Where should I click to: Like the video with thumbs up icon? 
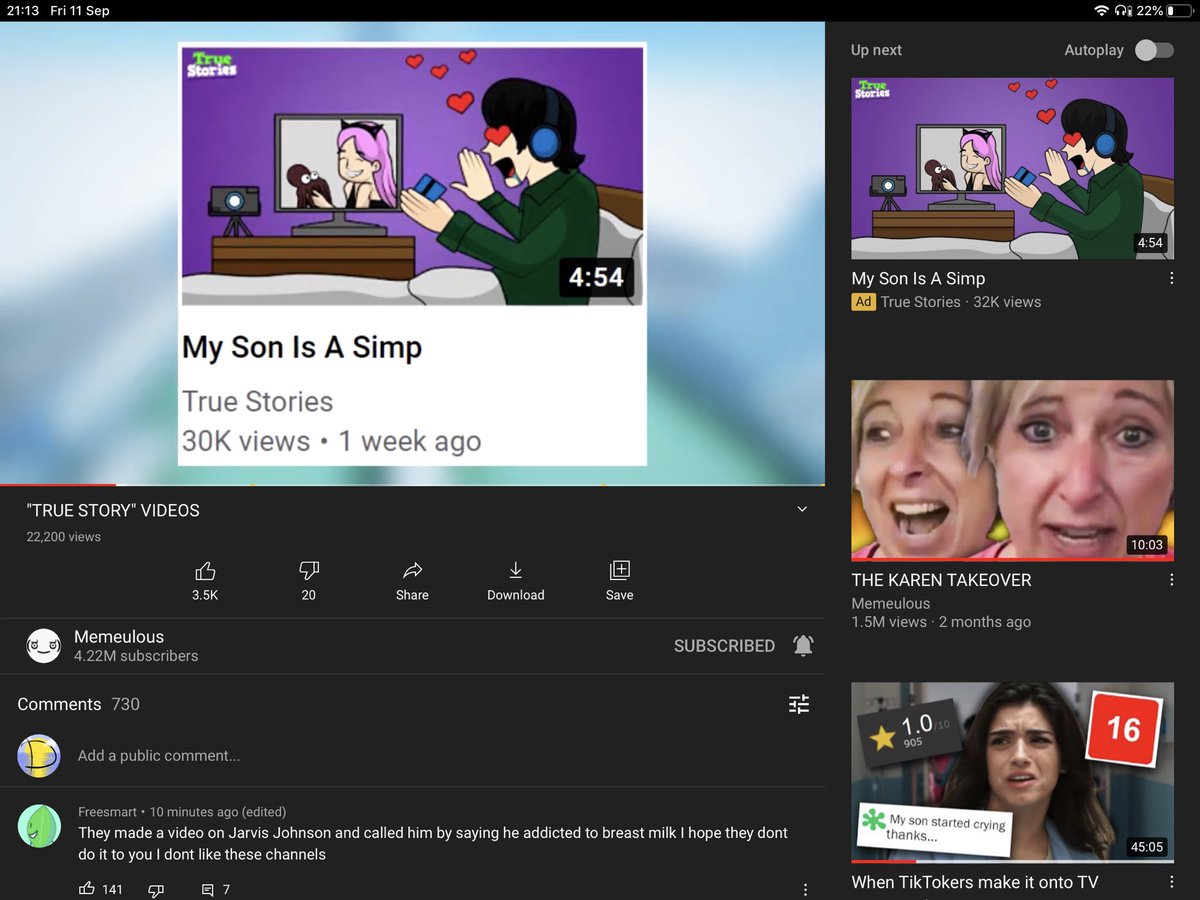tap(205, 571)
